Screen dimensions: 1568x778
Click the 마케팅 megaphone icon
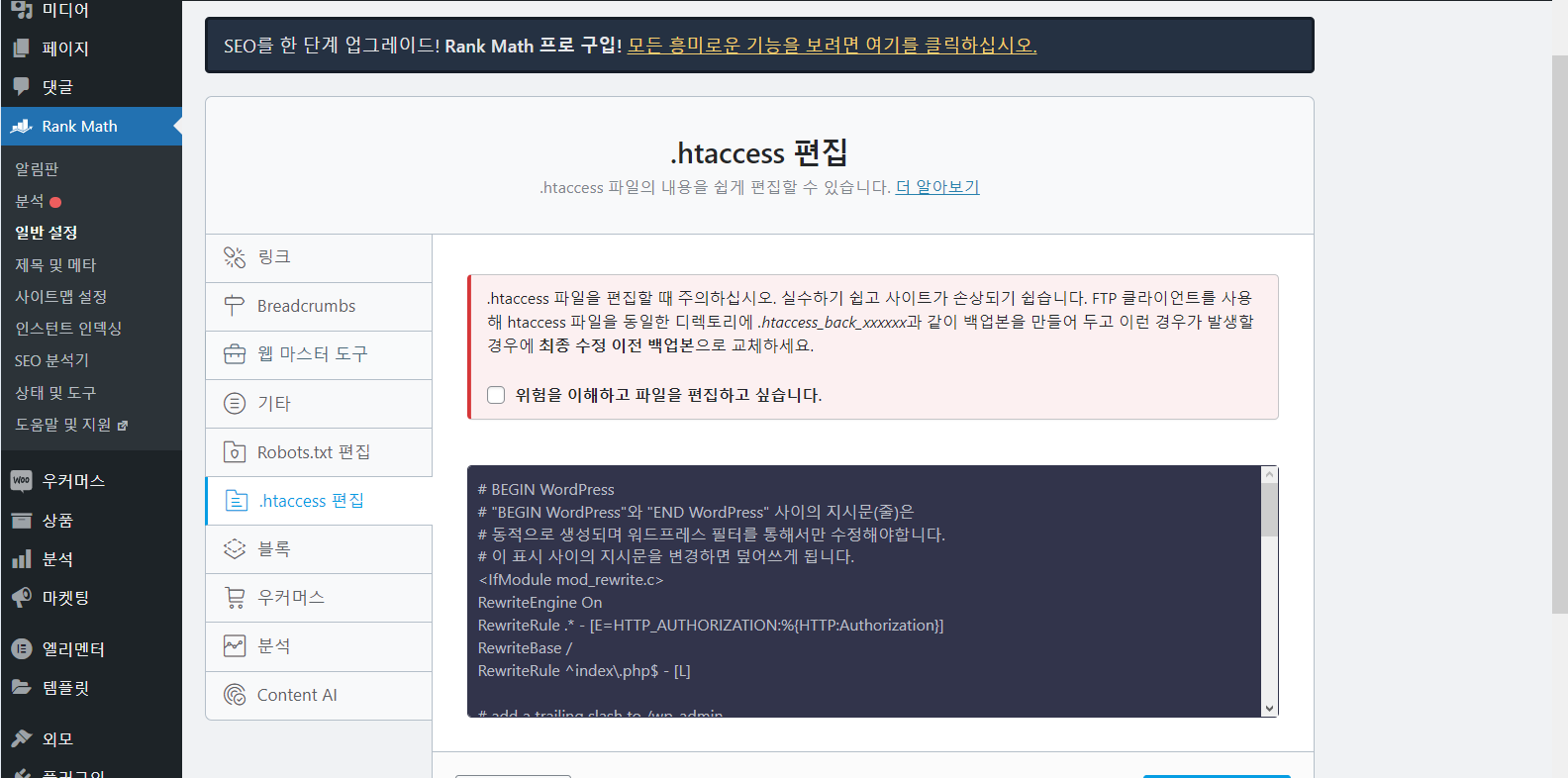(x=22, y=598)
